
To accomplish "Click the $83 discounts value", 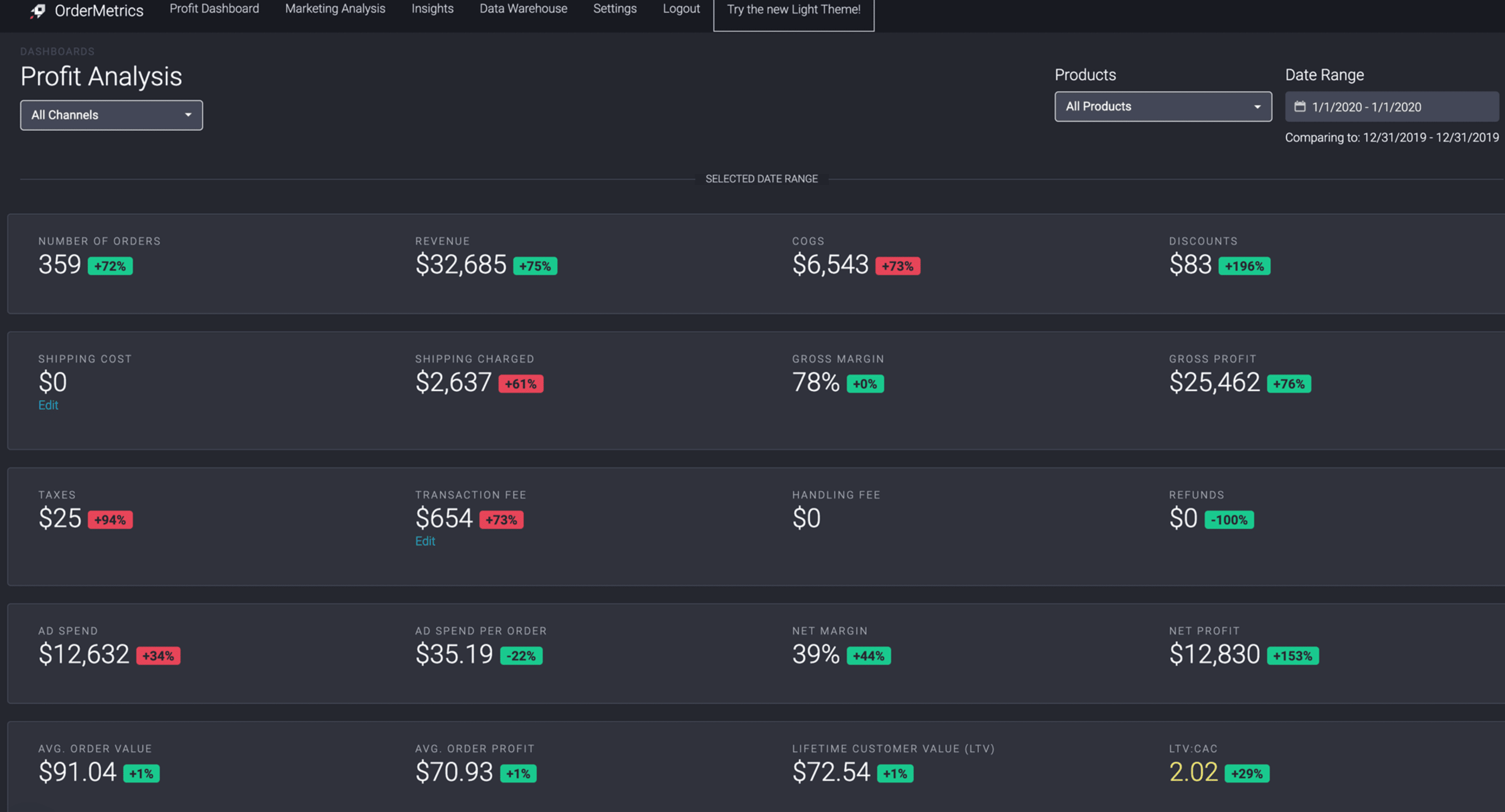I will [1190, 264].
